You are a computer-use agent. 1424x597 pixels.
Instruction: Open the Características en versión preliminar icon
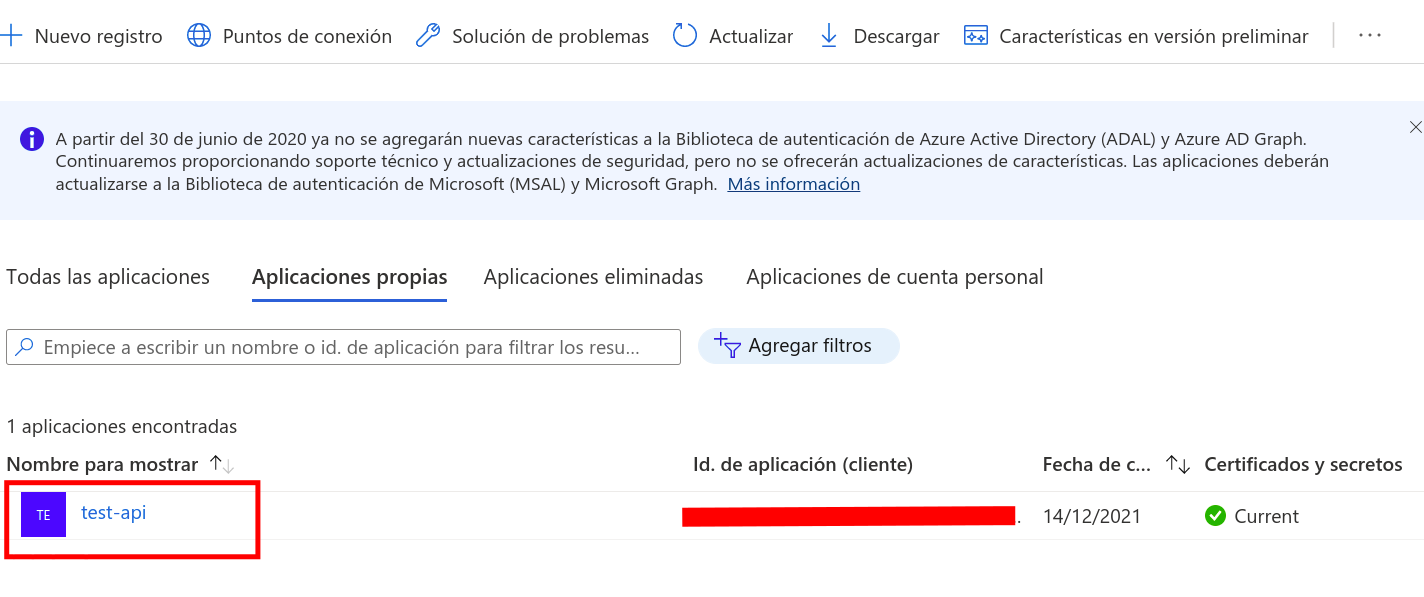(x=975, y=36)
